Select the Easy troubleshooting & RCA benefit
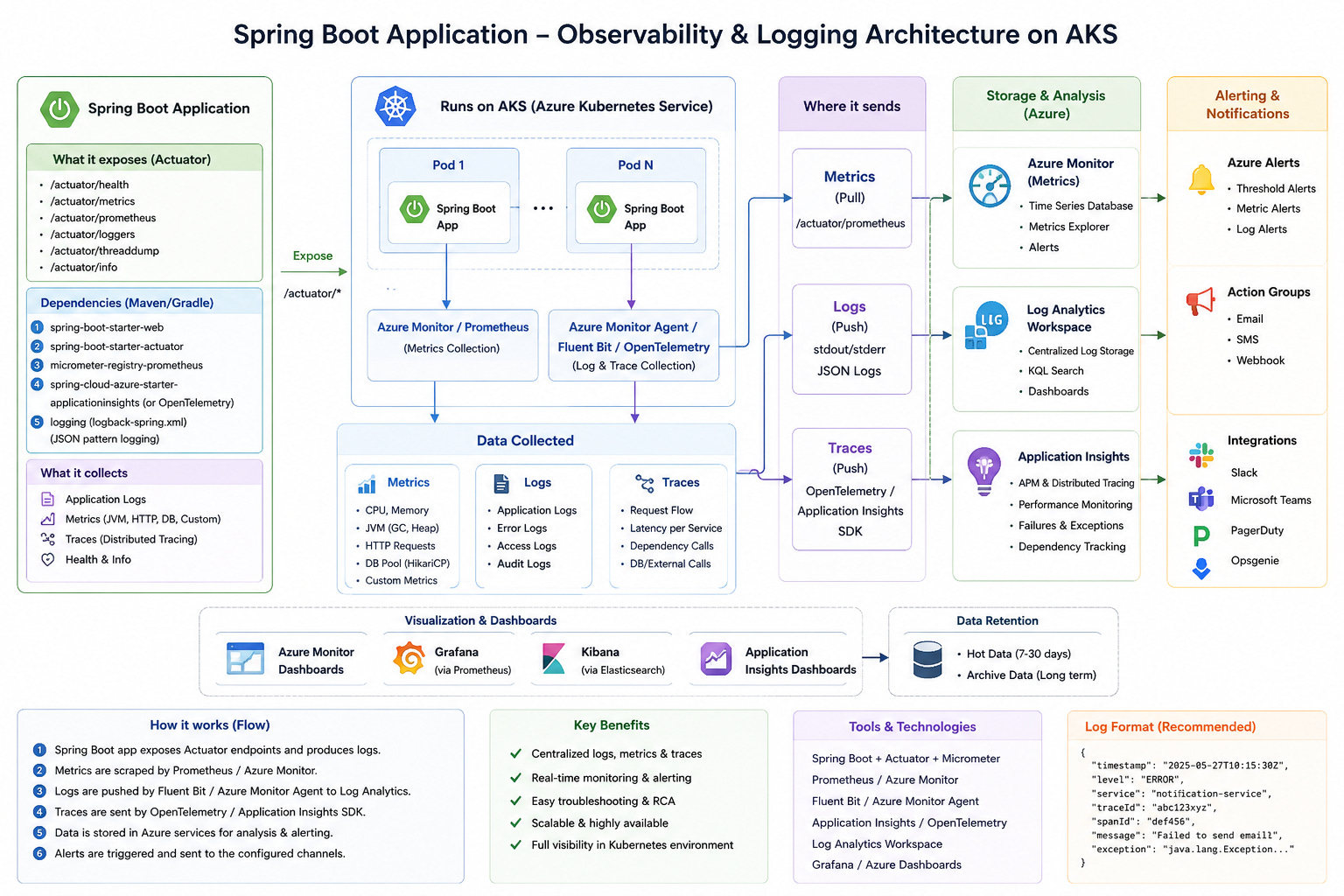 coord(603,801)
